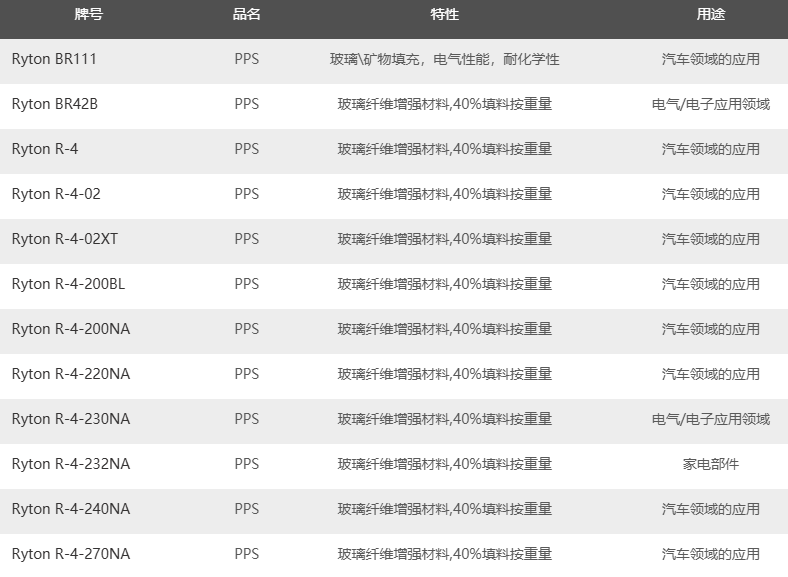Click the 家电部件 usage cell
788x577 pixels.
710,464
